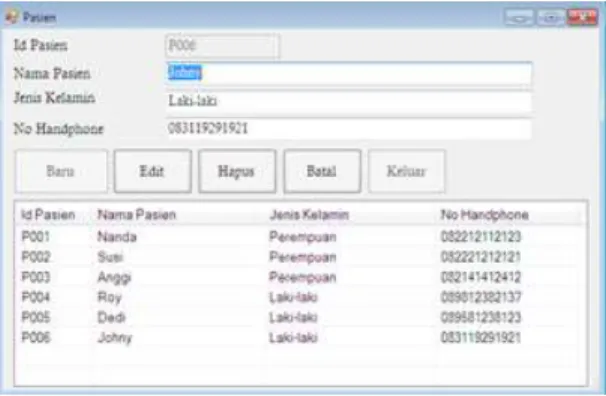
Task: Minimize the Pasien window
Action: point(519,17)
